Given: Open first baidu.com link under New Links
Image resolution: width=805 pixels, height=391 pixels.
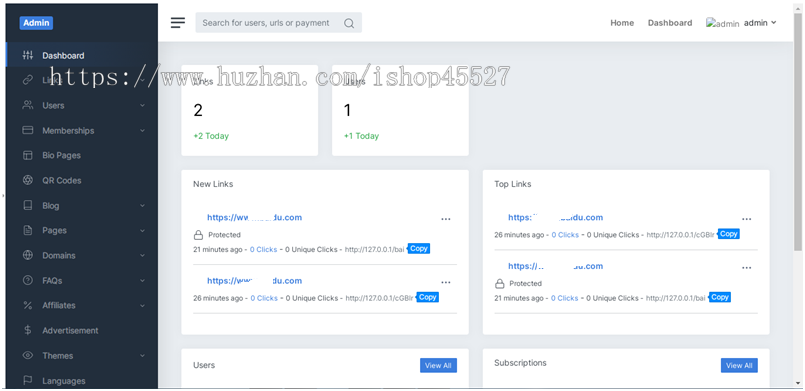Looking at the screenshot, I should coord(255,217).
